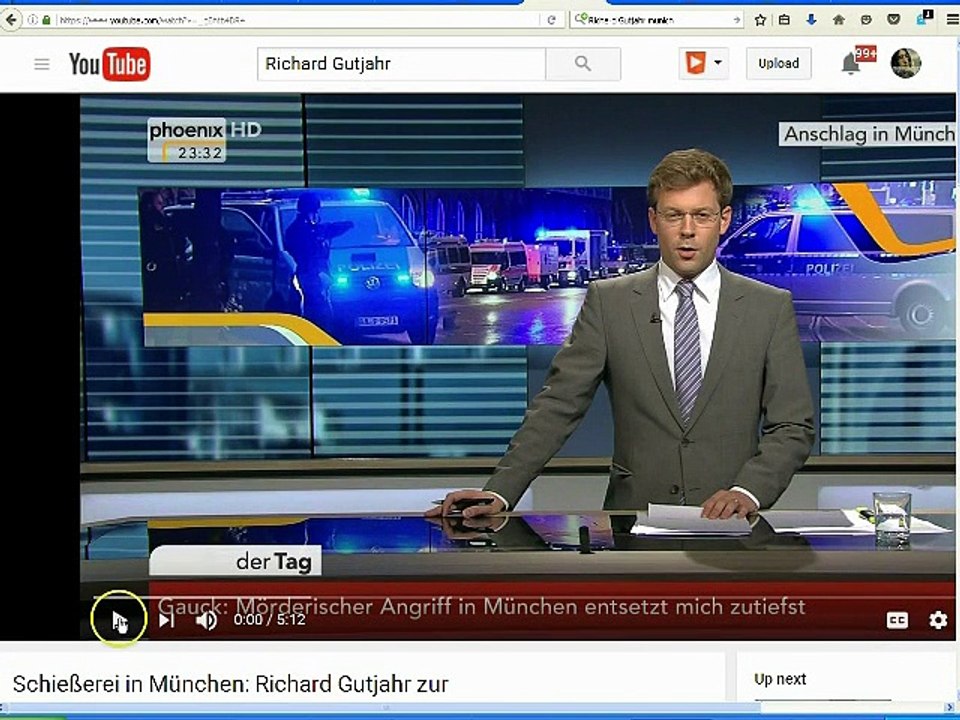
Task: Edit the 'Richard Gutjahr' YouTube search field
Action: [401, 64]
